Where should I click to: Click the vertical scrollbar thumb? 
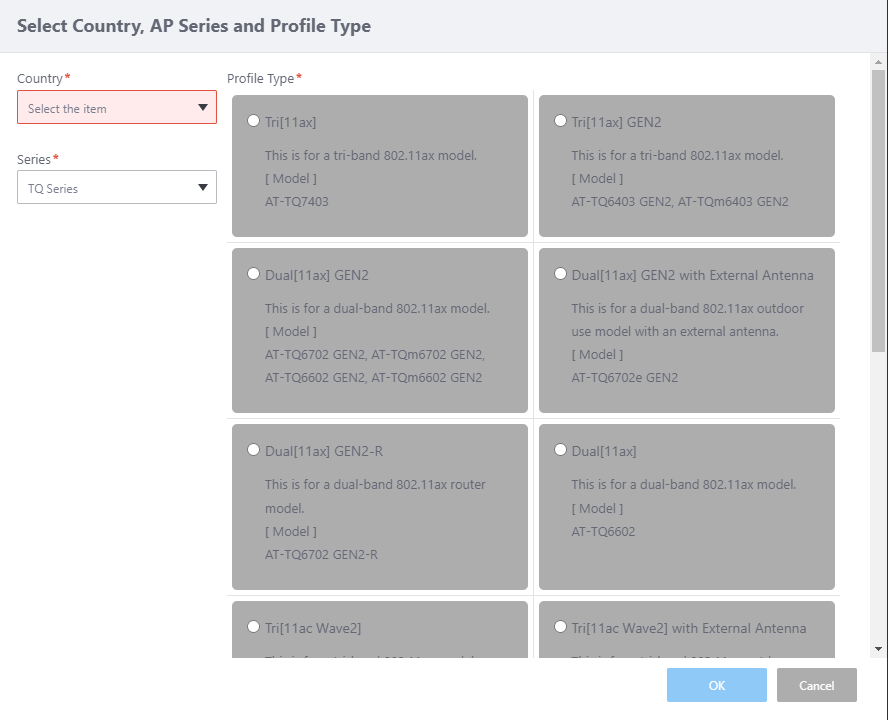click(878, 210)
